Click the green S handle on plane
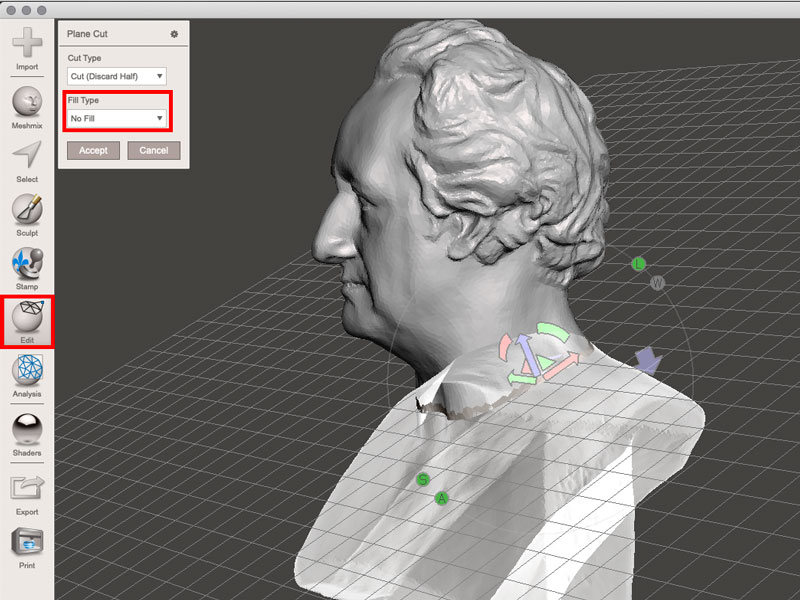Viewport: 800px width, 600px height. [422, 480]
